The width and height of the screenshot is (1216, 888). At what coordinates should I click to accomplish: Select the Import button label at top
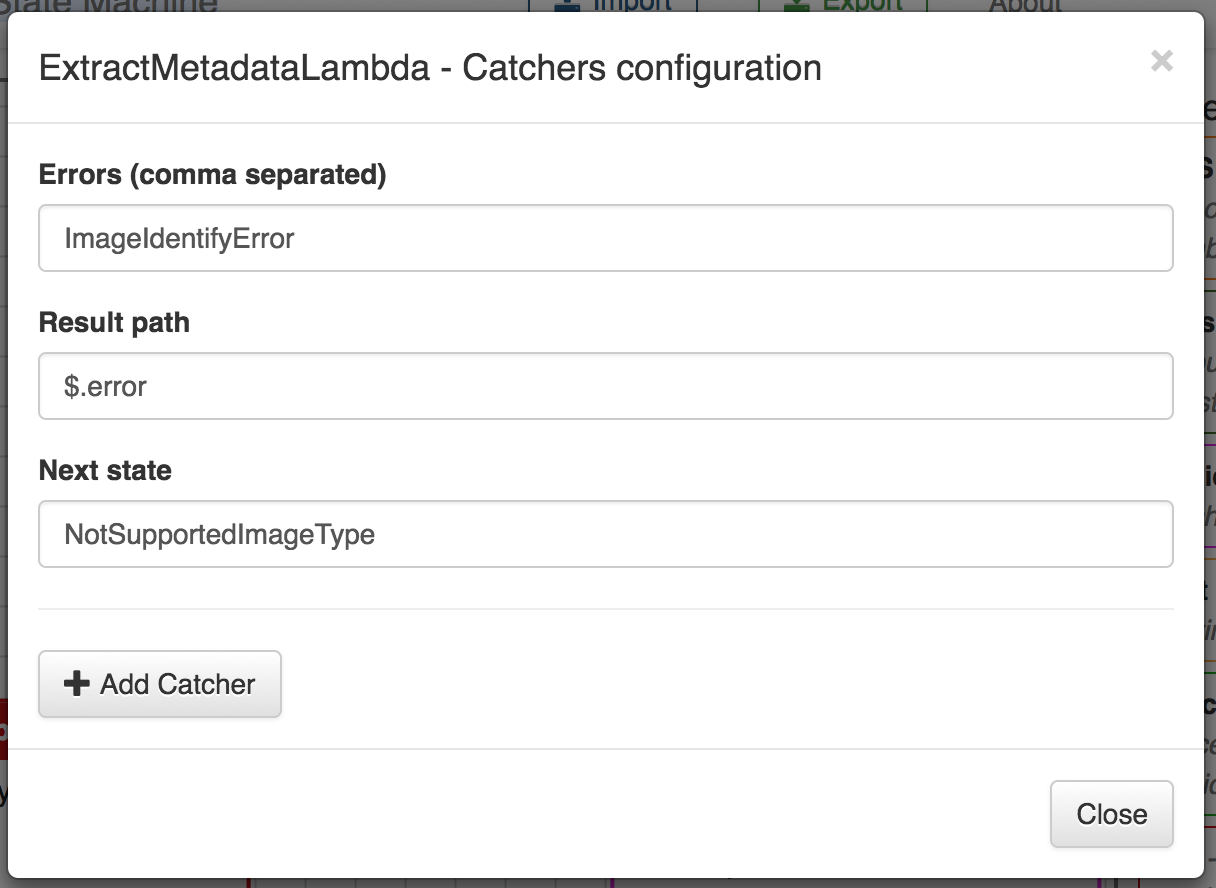(632, 5)
